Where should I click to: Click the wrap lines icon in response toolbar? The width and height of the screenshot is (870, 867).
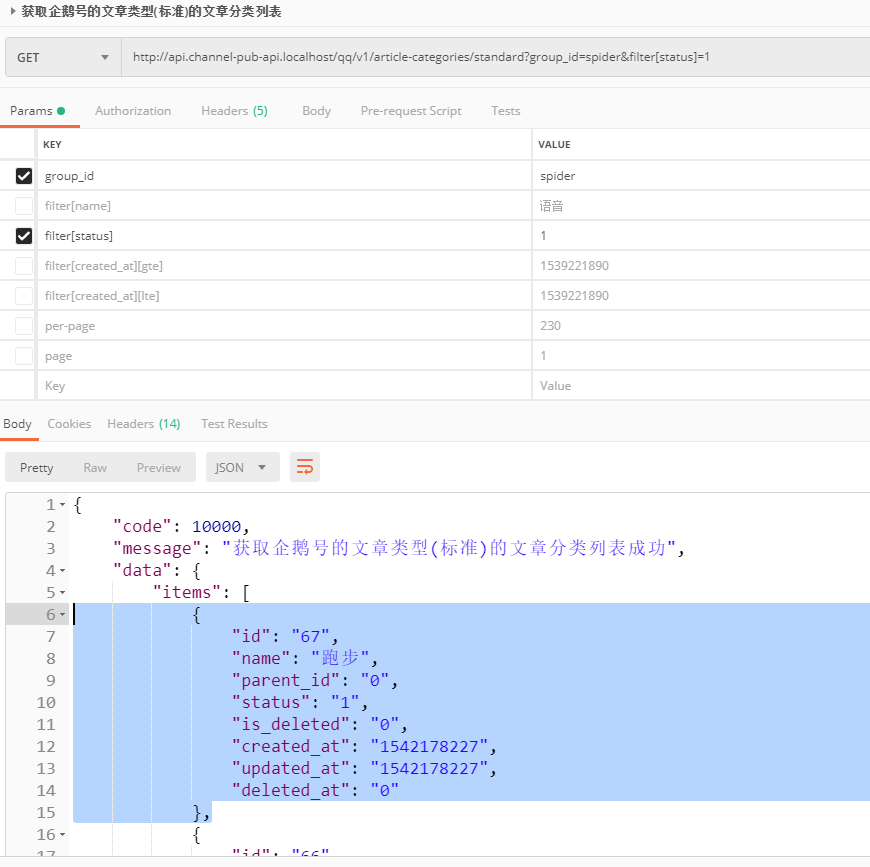[x=305, y=467]
